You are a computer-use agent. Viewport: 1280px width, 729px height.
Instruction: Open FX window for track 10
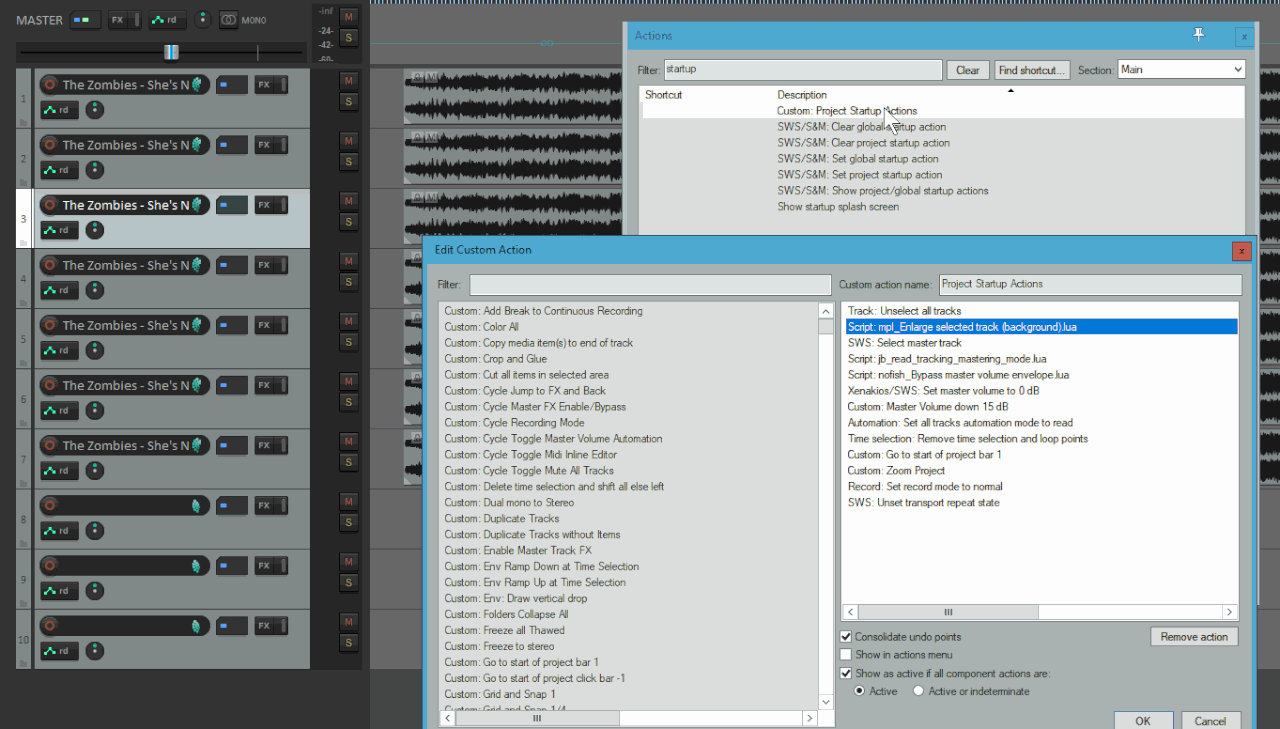pos(265,626)
